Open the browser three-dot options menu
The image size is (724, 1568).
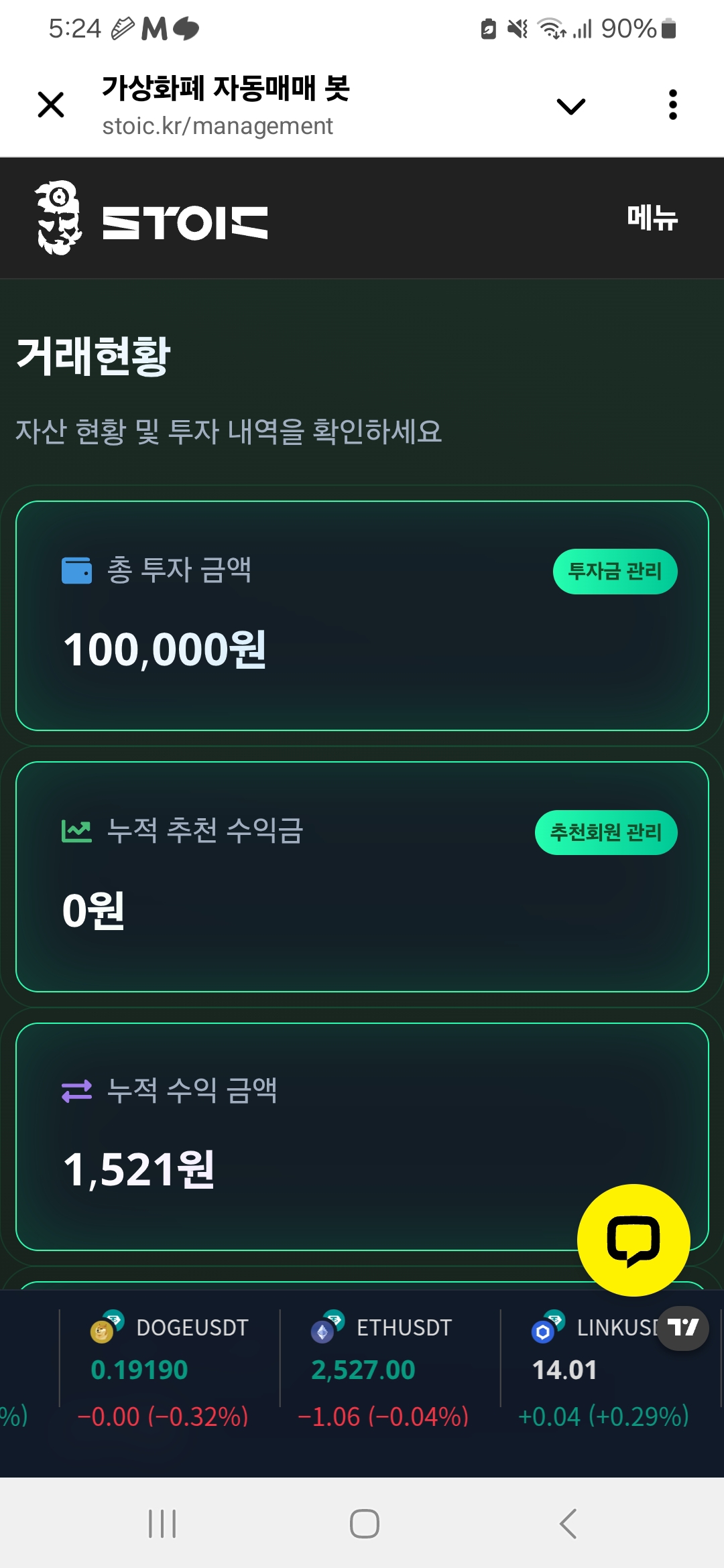673,105
